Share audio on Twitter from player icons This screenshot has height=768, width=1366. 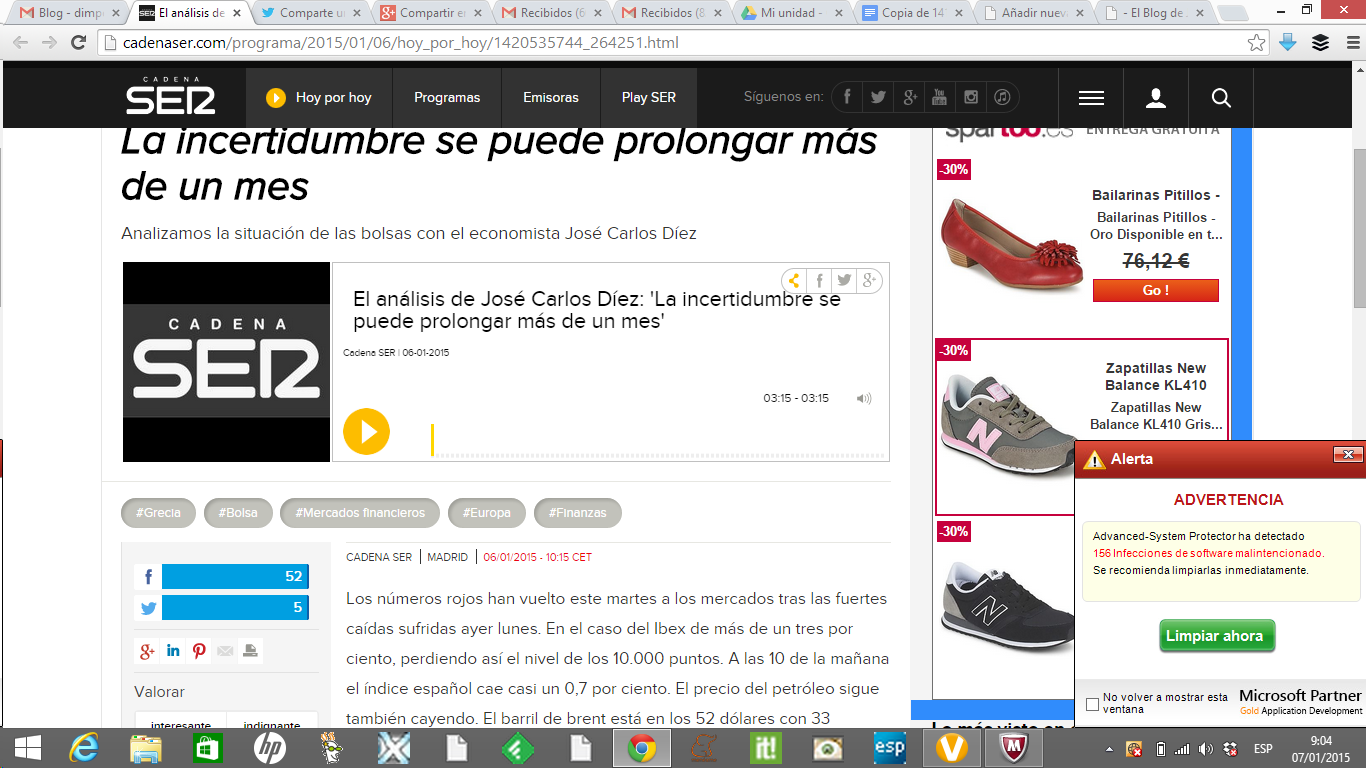845,281
